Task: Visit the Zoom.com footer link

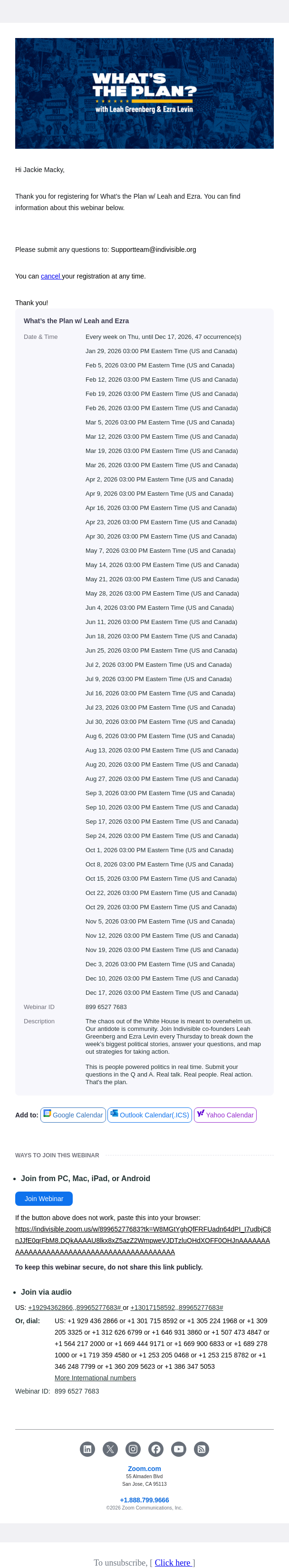Action: 144,1468
